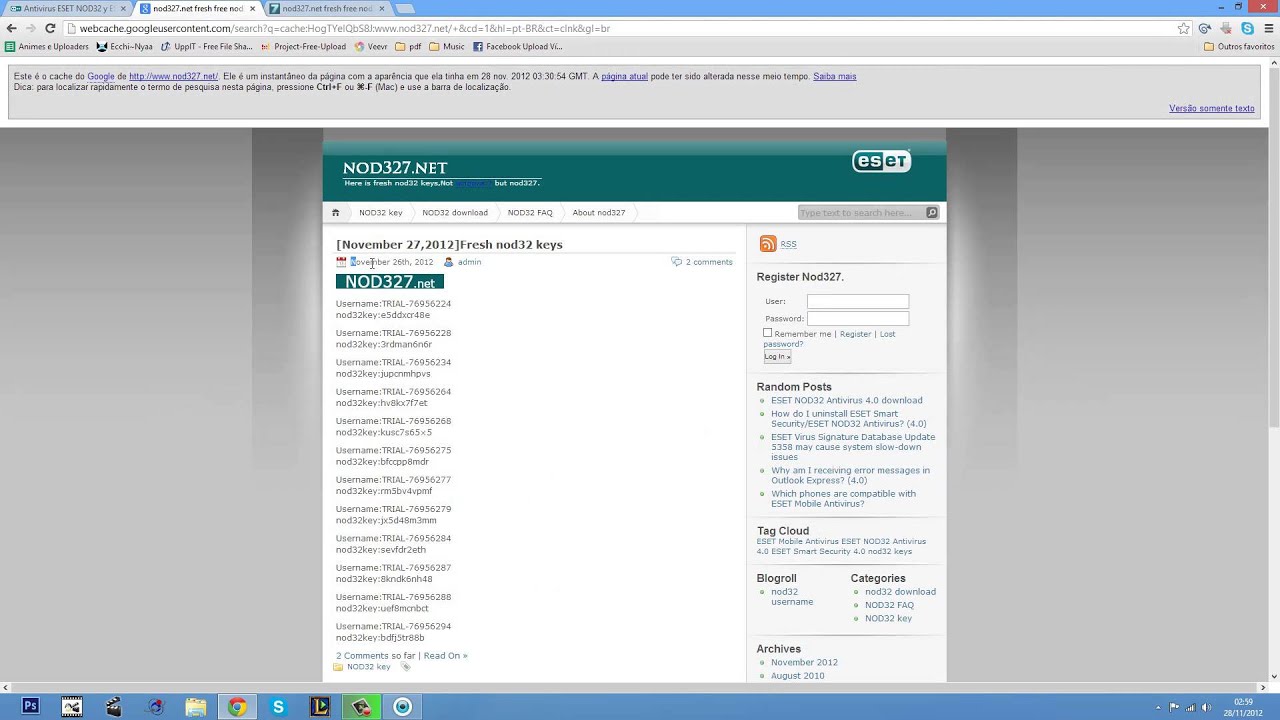Reload the page with the refresh icon

(x=50, y=28)
